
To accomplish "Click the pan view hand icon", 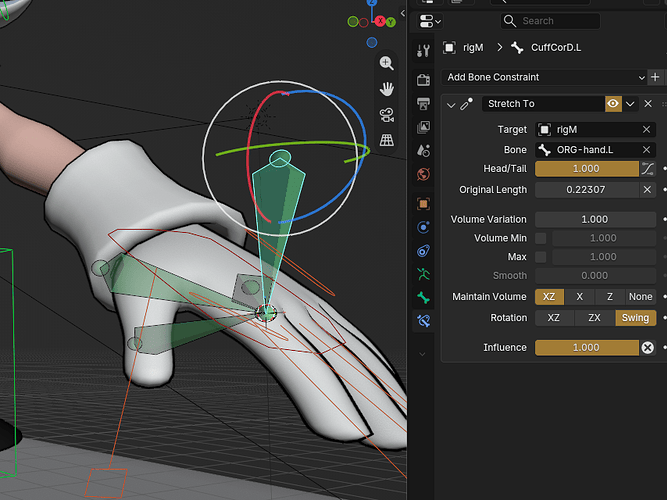I will pyautogui.click(x=386, y=89).
